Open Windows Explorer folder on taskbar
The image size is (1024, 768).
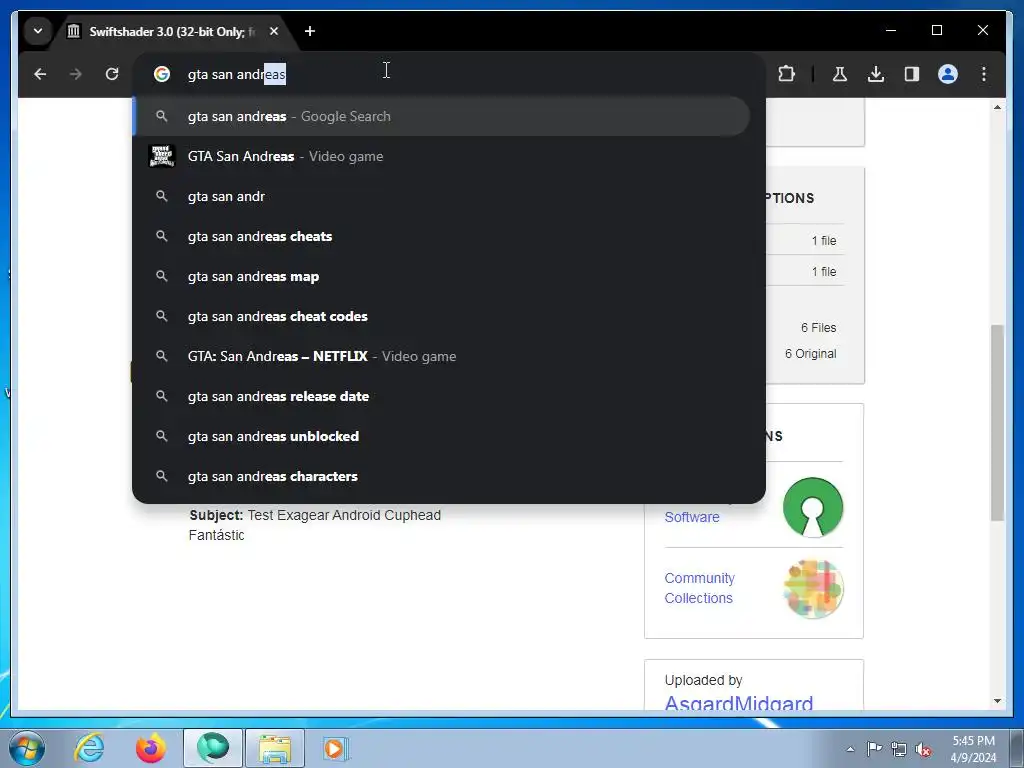coord(275,748)
